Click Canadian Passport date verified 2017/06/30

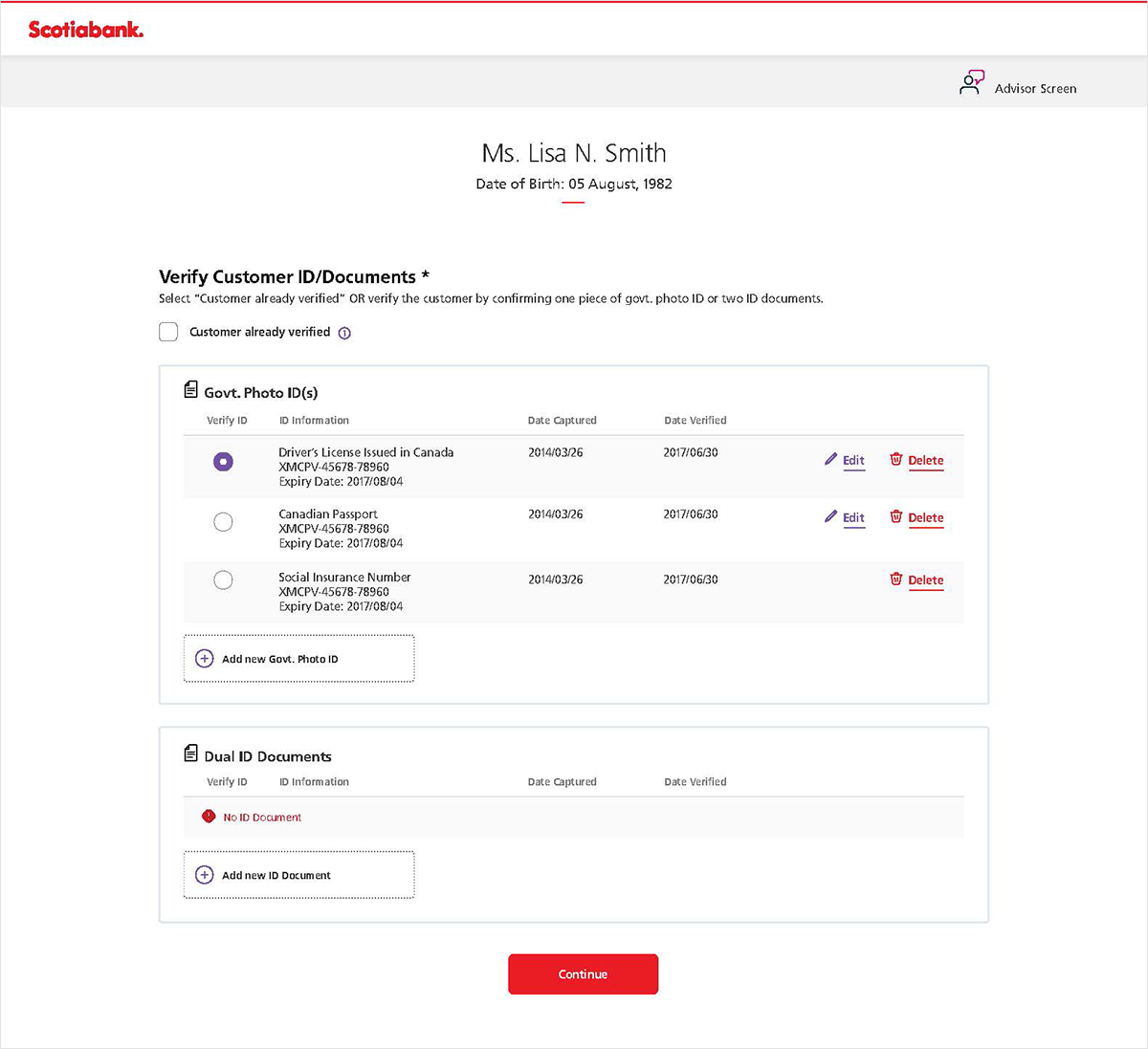pyautogui.click(x=691, y=514)
